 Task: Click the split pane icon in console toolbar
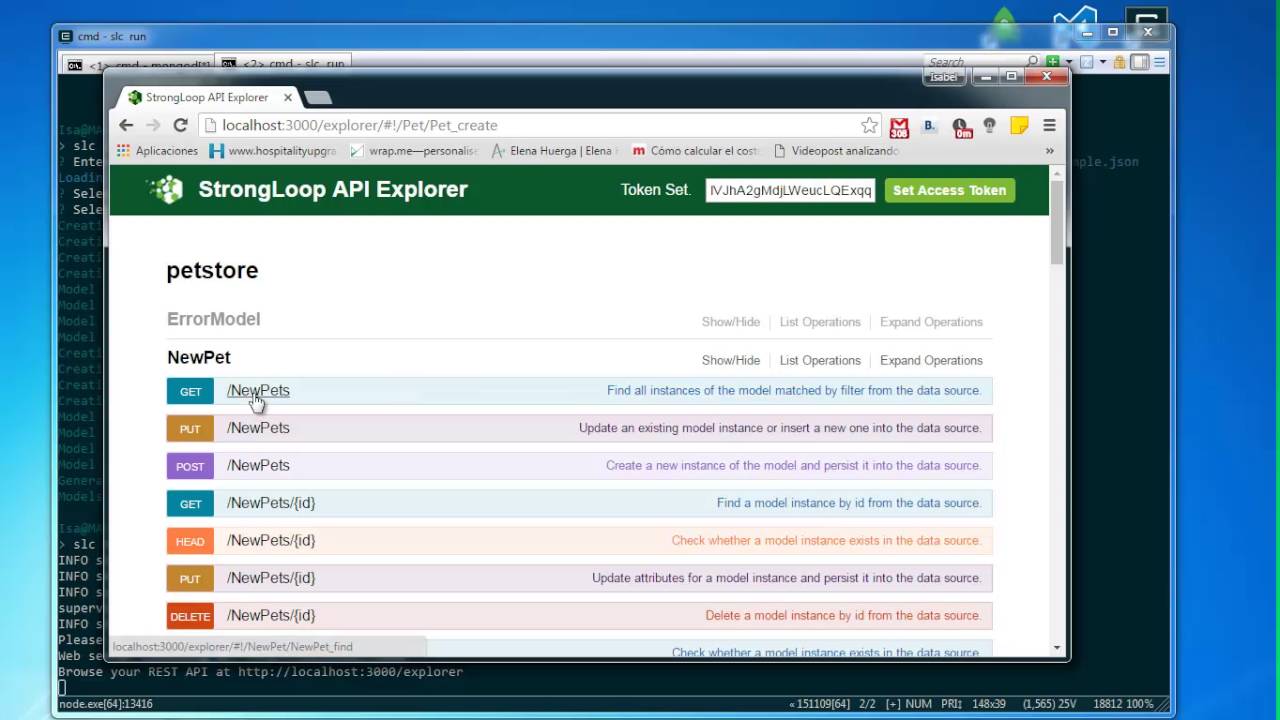click(x=1140, y=62)
